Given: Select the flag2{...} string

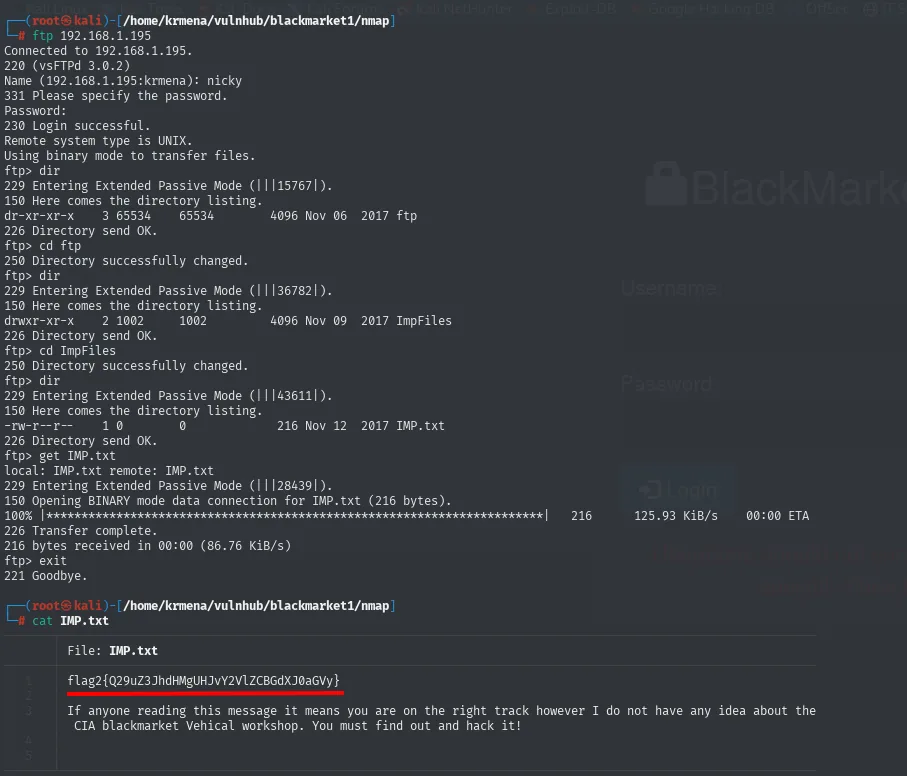Looking at the screenshot, I should coord(204,681).
